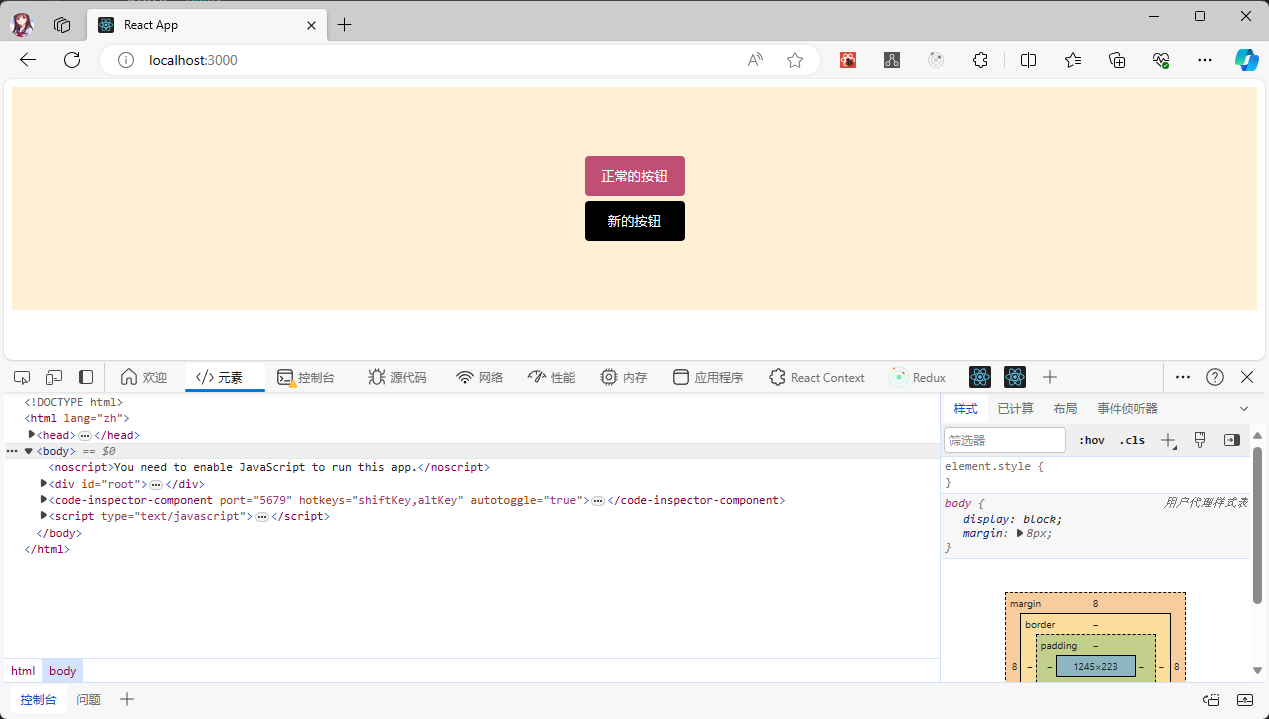The image size is (1269, 719).
Task: Toggle the computed styles sidebar icon
Action: pos(1232,440)
